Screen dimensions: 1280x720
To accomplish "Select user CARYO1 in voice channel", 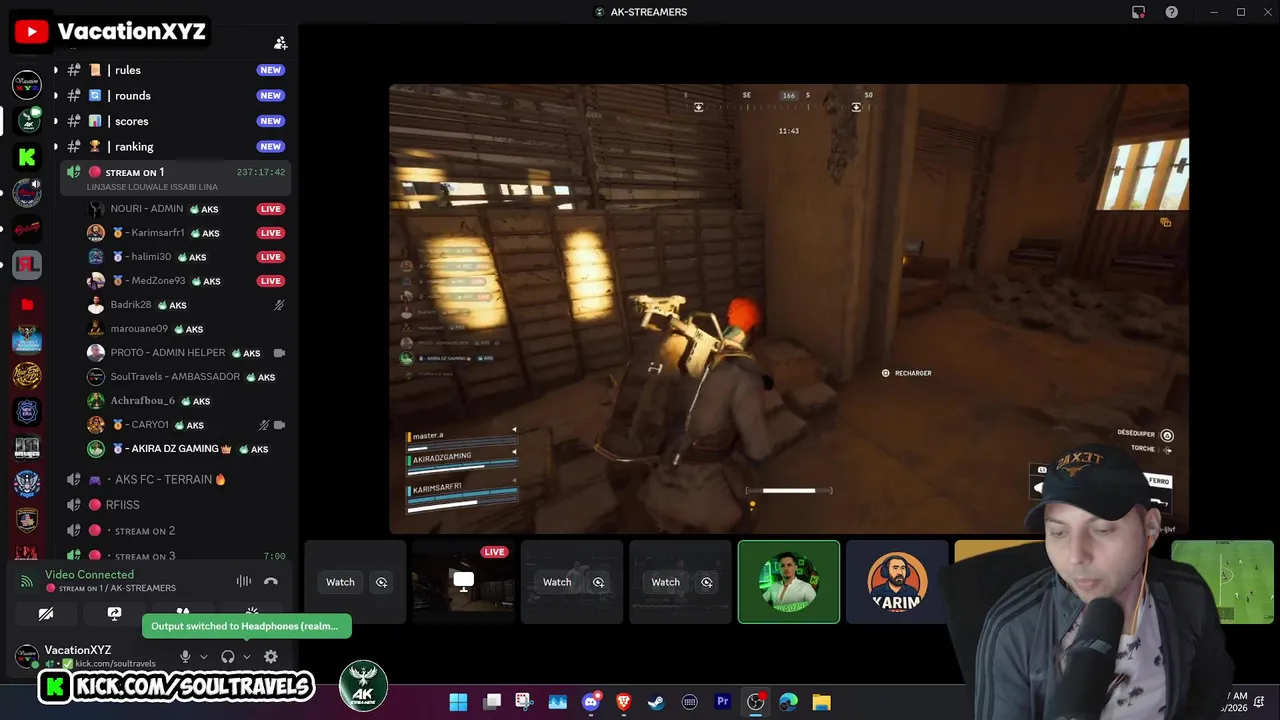I will coord(186,425).
